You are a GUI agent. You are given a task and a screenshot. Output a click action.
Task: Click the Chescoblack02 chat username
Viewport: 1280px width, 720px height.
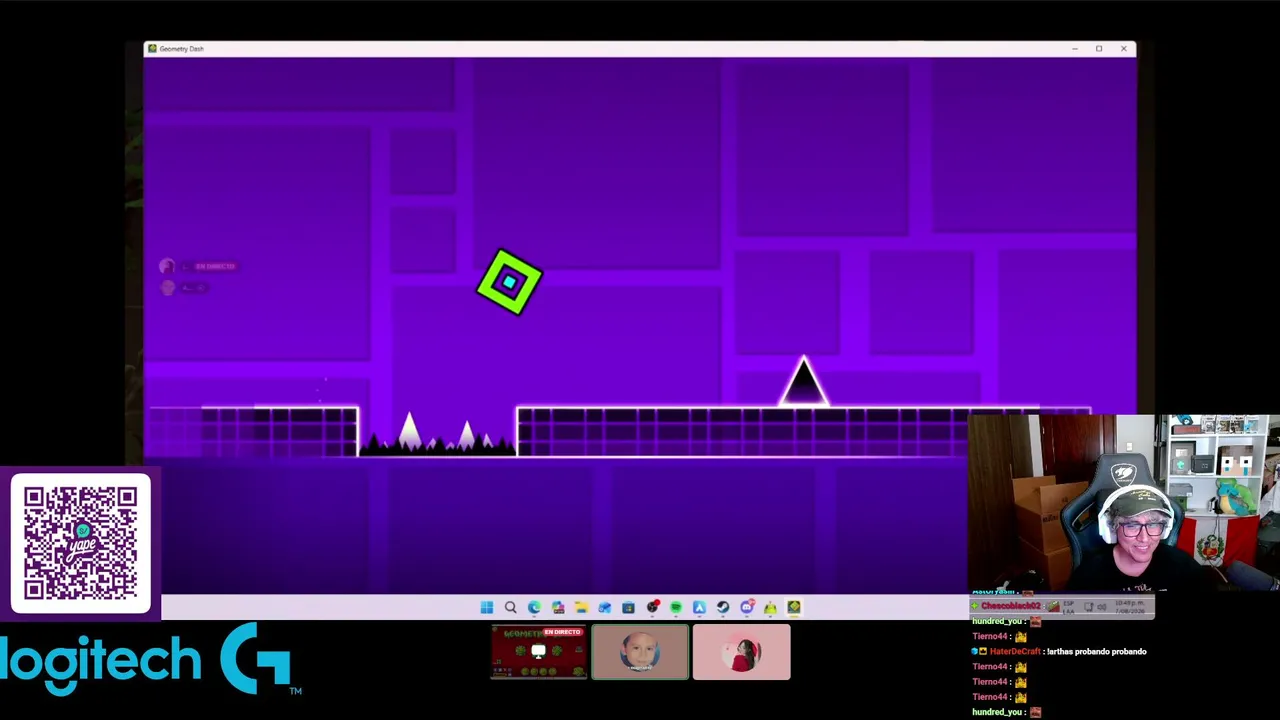(x=1013, y=606)
